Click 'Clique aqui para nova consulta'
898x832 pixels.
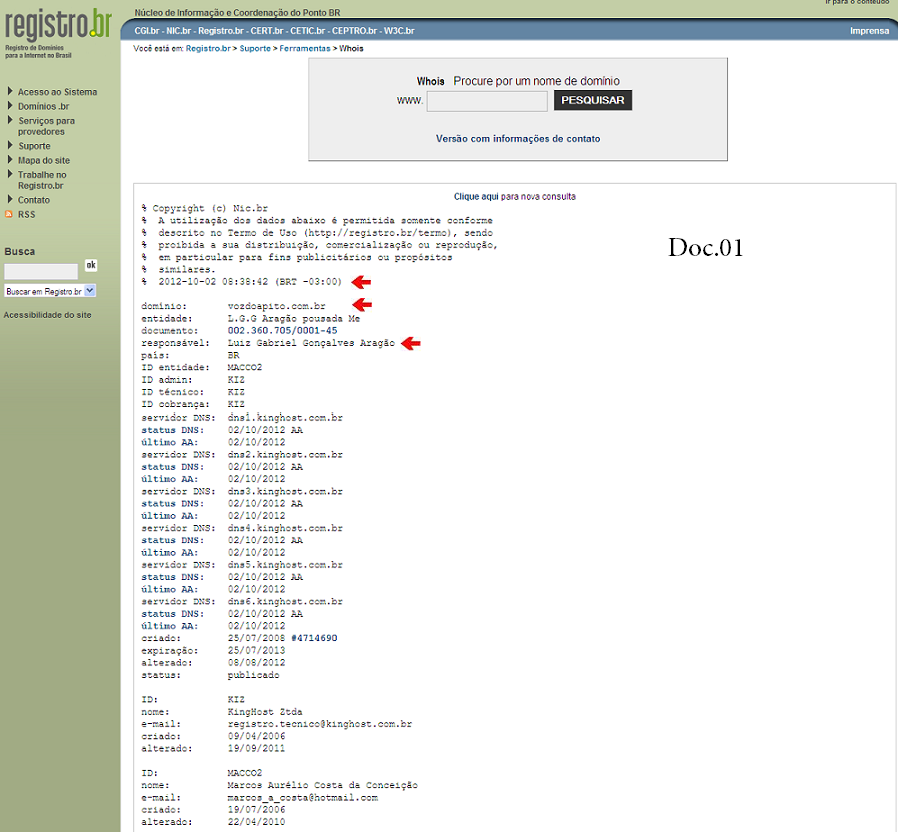point(514,196)
